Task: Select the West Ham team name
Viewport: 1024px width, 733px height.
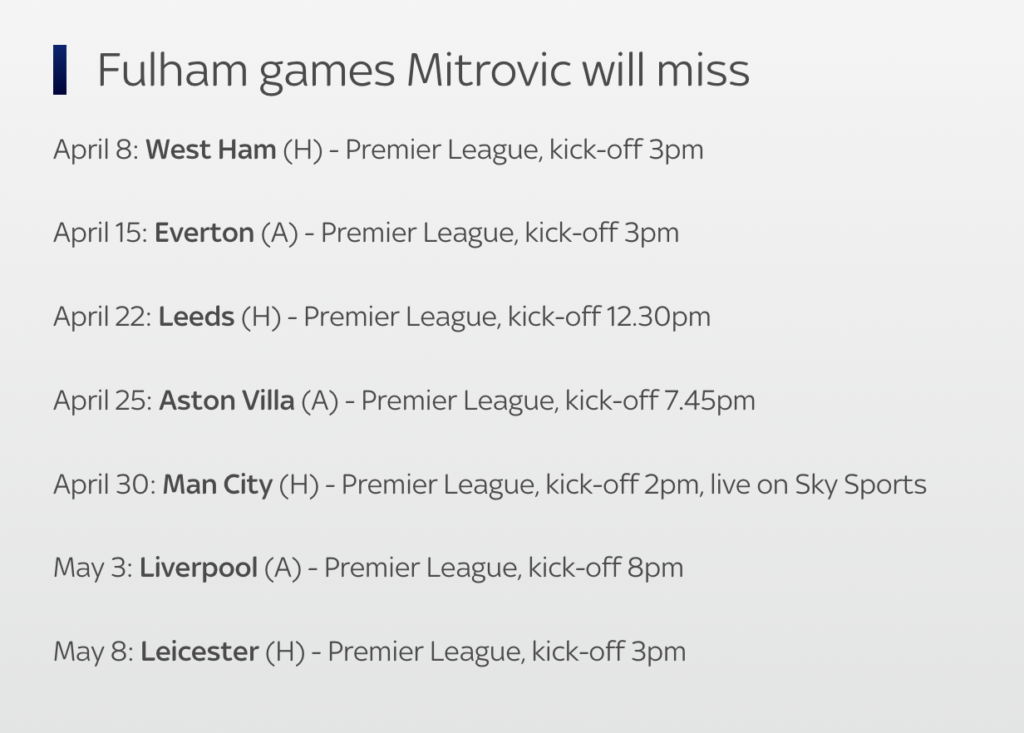Action: (210, 150)
